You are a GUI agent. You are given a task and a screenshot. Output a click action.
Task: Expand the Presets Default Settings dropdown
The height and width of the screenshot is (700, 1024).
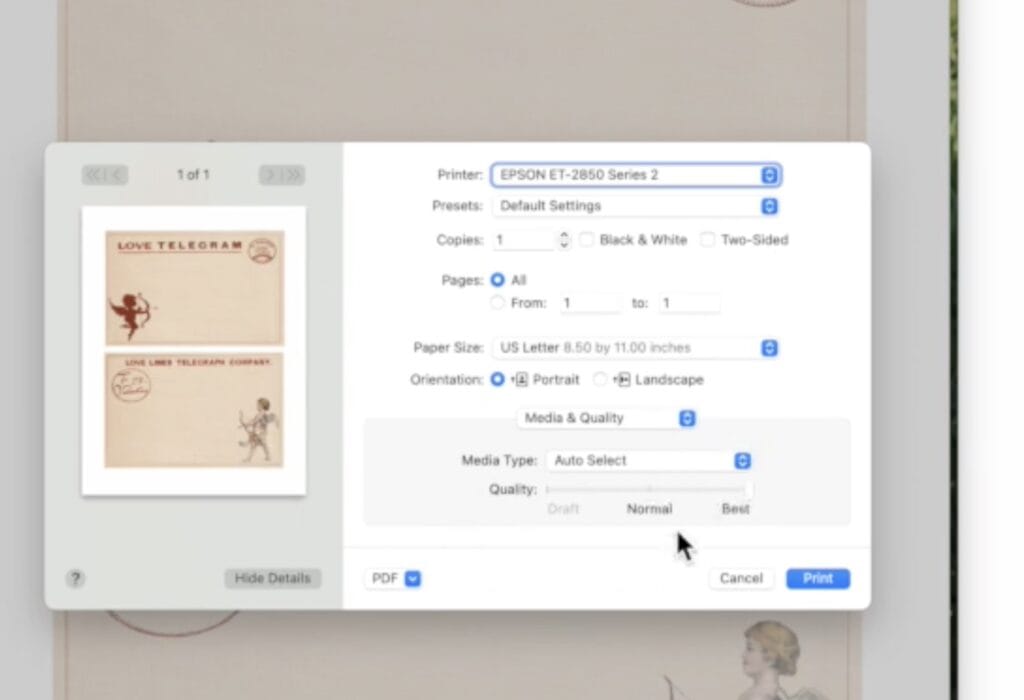coord(635,206)
